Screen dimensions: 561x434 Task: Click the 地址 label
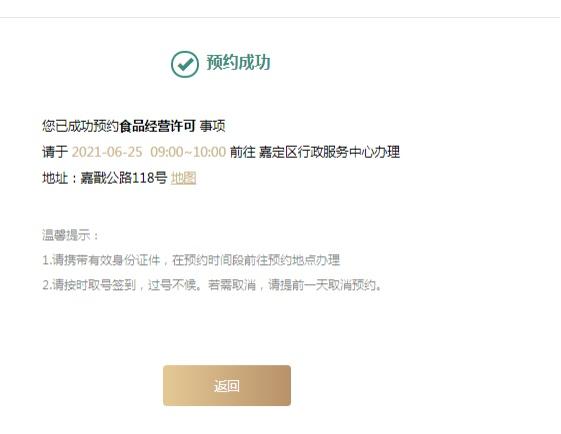click(55, 178)
